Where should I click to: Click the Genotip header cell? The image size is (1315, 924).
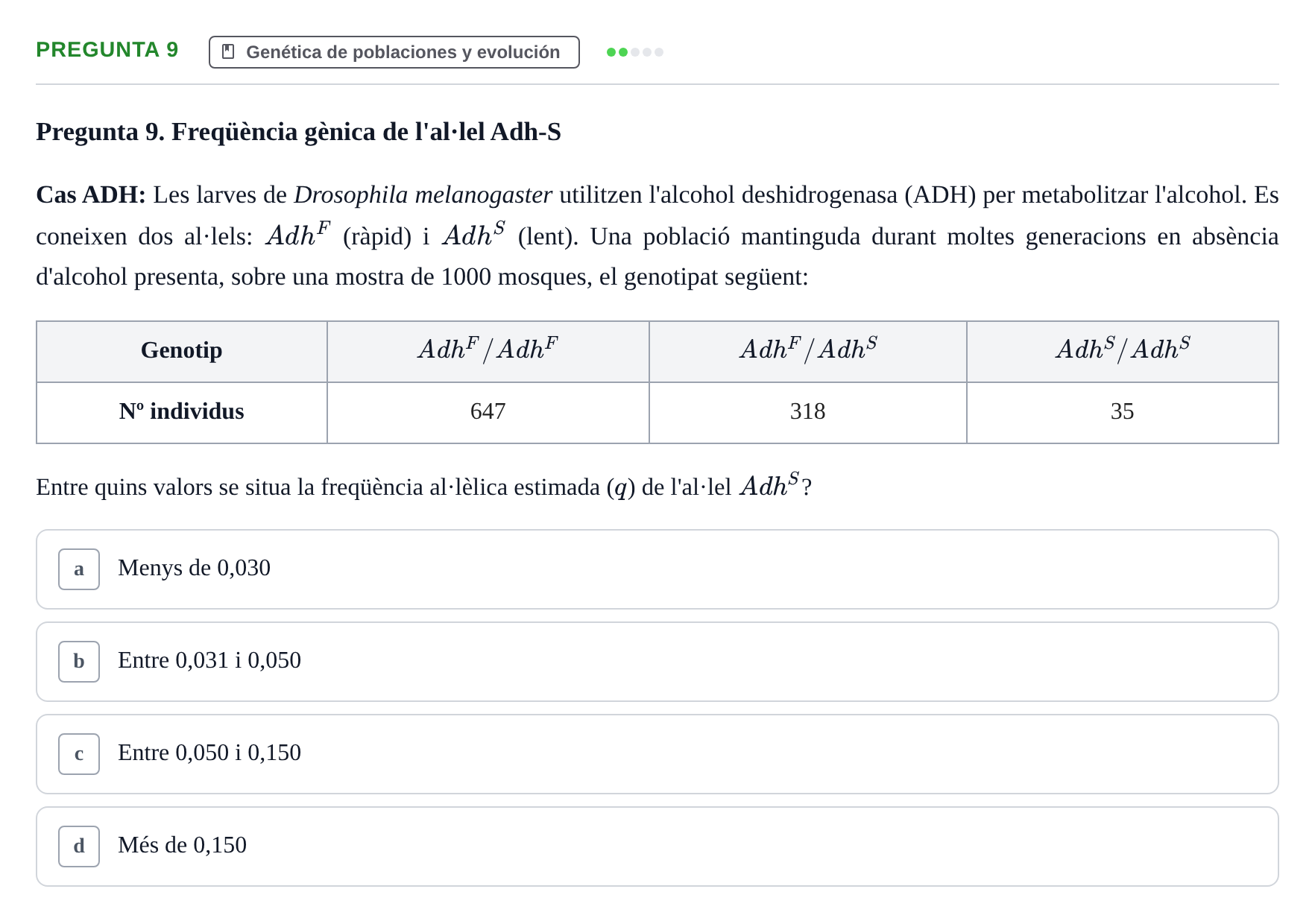coord(182,351)
